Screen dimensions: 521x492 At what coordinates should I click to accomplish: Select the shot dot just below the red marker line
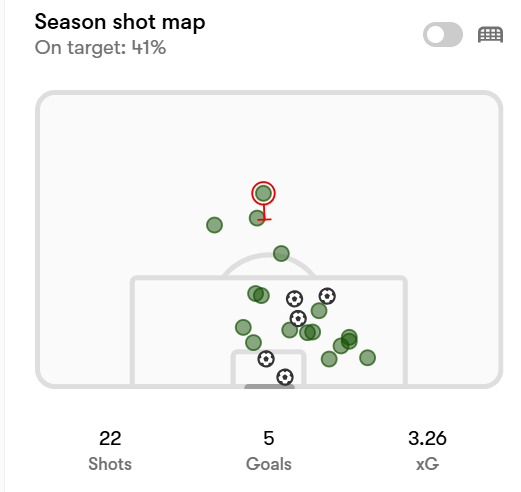[257, 218]
